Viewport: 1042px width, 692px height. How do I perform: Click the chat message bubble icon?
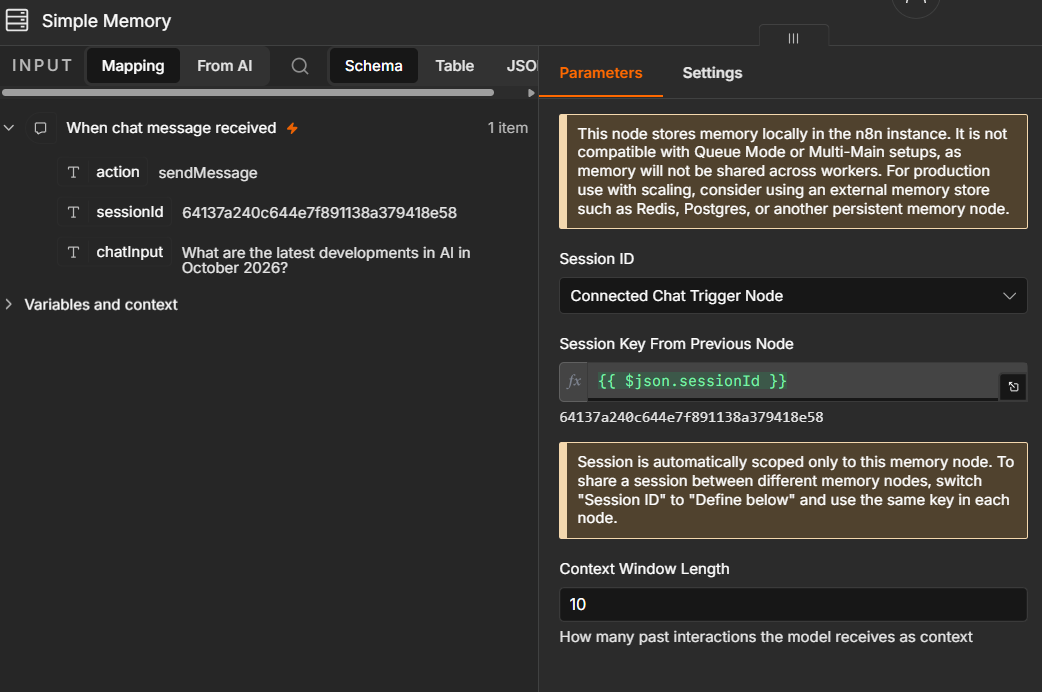[x=41, y=128]
